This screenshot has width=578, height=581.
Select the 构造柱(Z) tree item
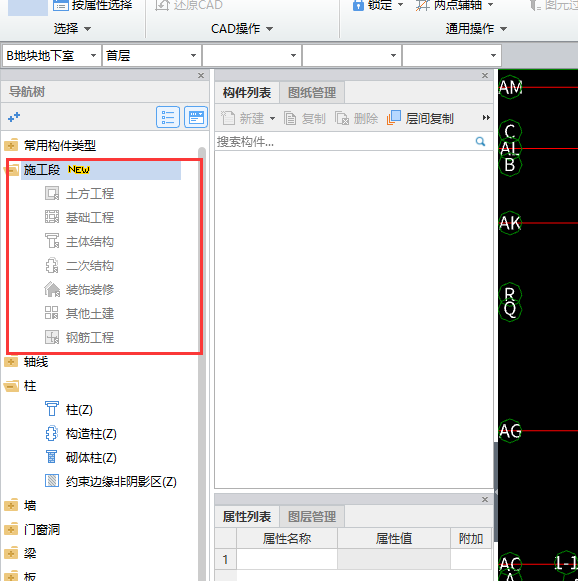91,434
